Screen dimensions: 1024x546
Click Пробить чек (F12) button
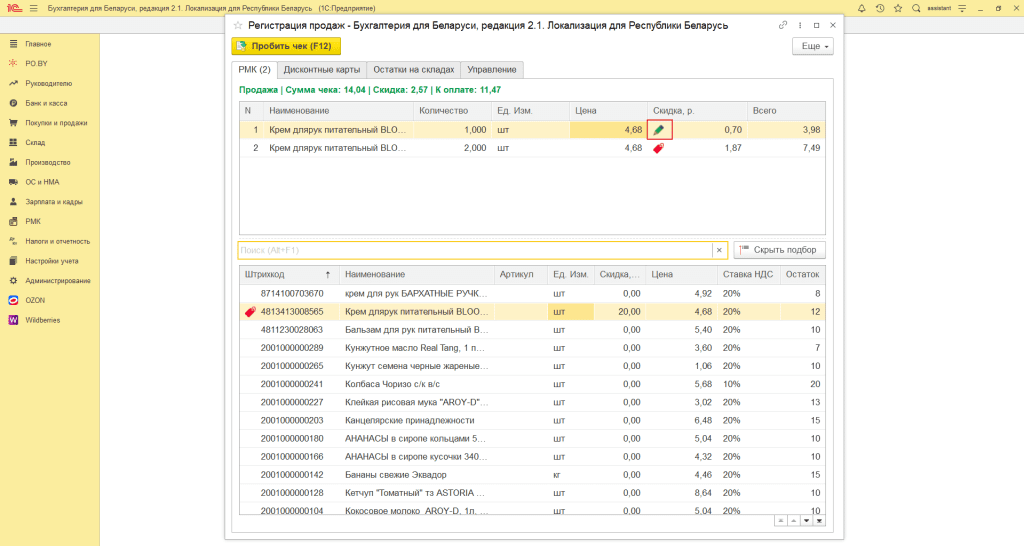pyautogui.click(x=286, y=46)
